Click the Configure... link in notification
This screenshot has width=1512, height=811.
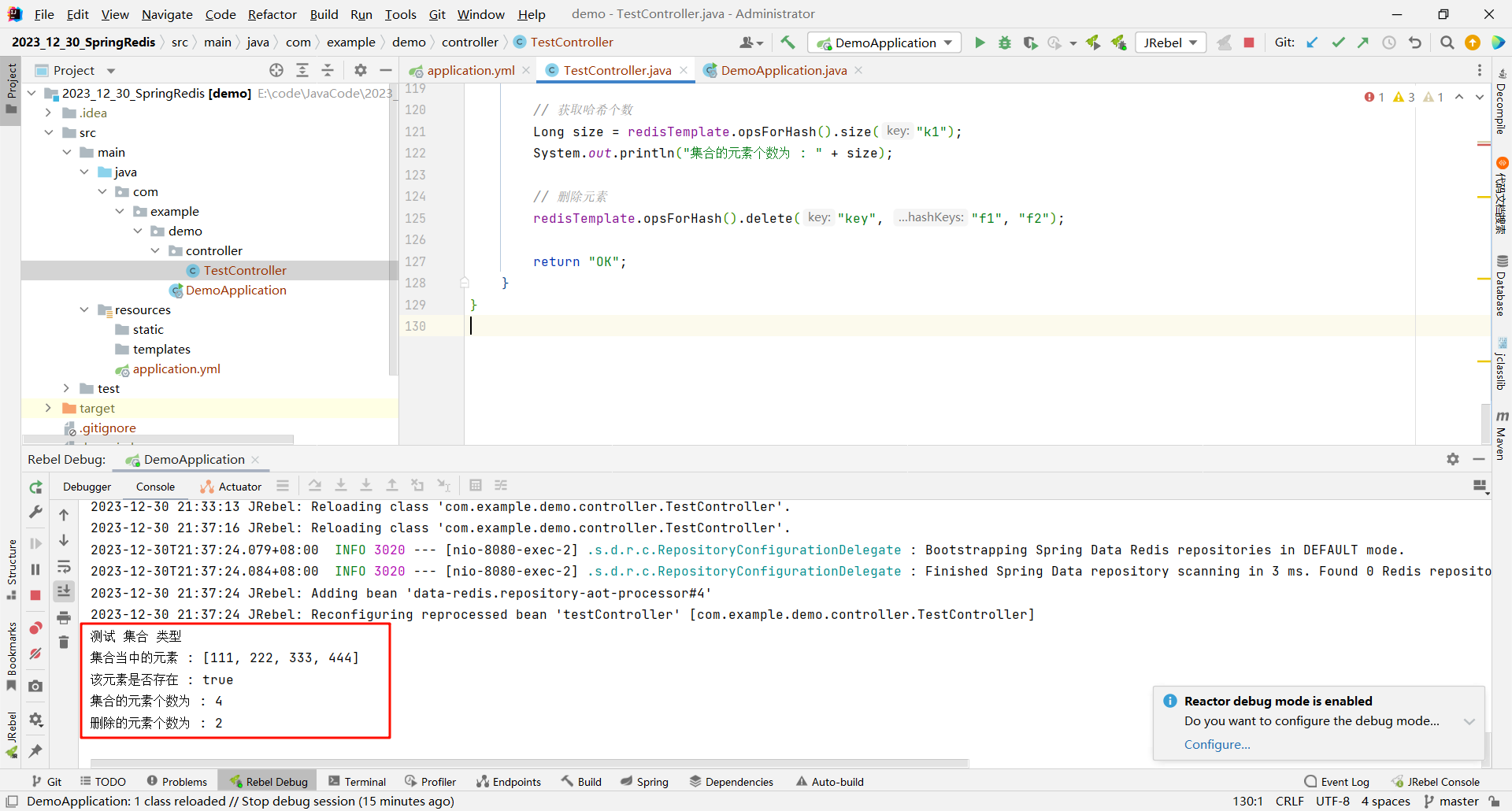pos(1217,744)
